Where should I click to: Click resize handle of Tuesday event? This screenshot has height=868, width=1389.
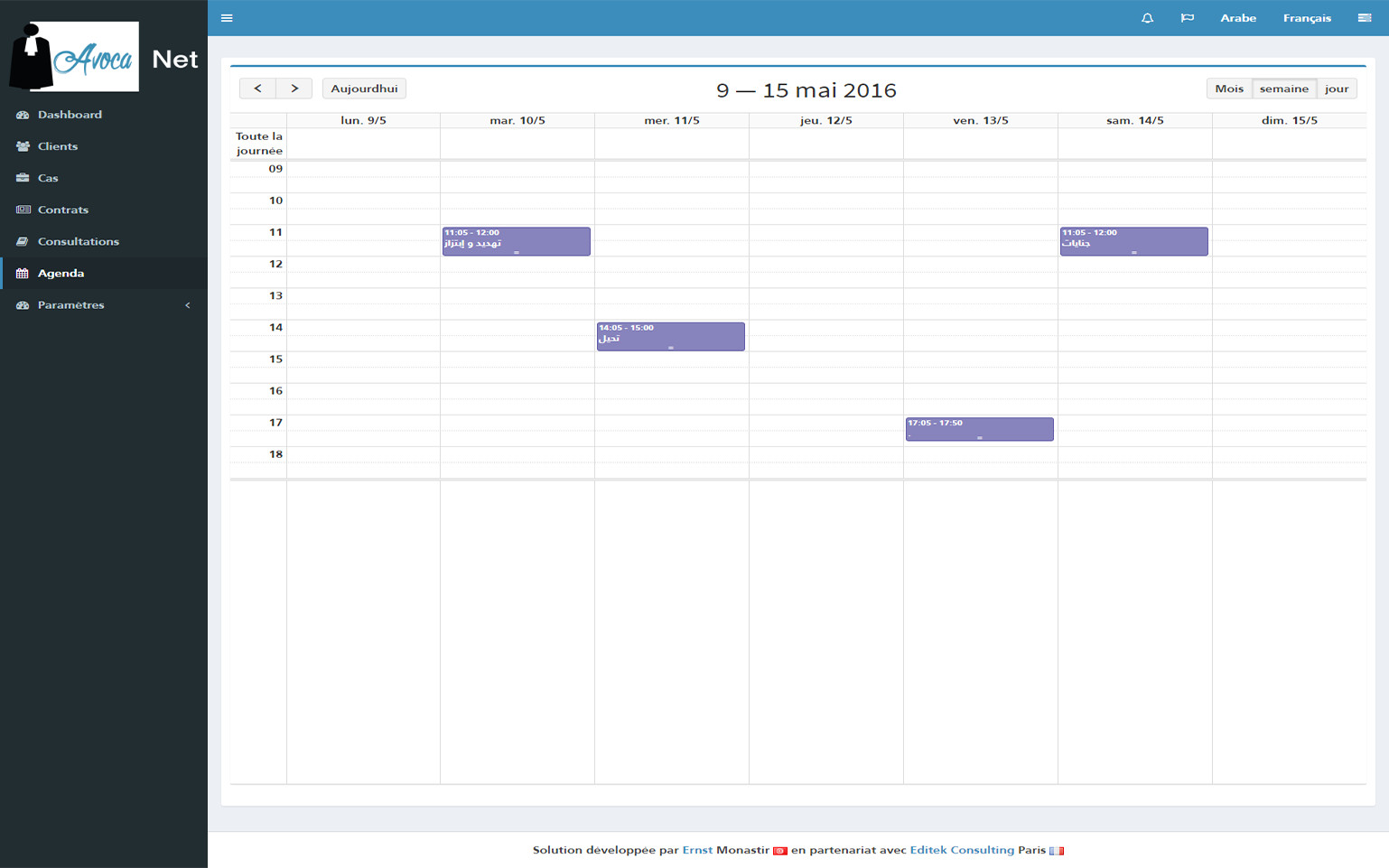coord(517,253)
